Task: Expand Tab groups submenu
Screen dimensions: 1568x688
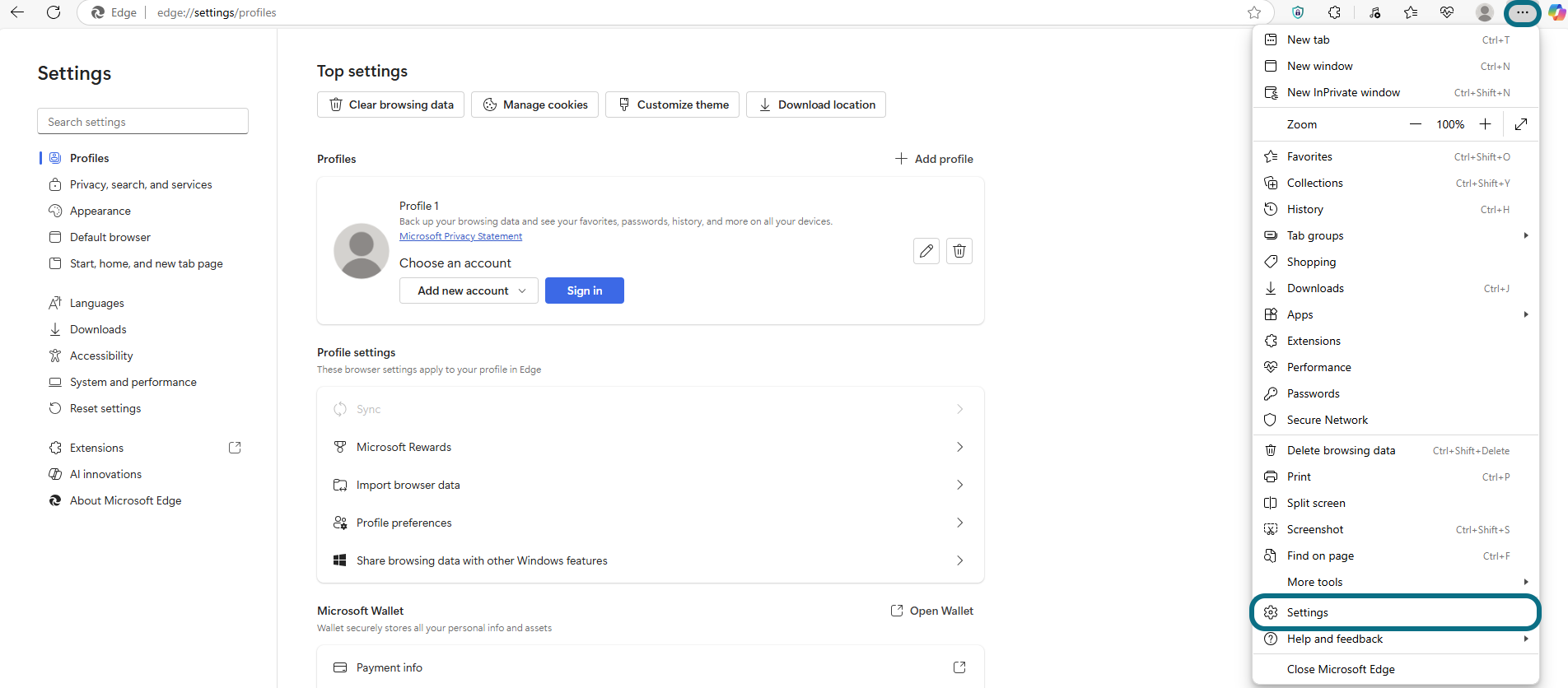Action: (1395, 235)
